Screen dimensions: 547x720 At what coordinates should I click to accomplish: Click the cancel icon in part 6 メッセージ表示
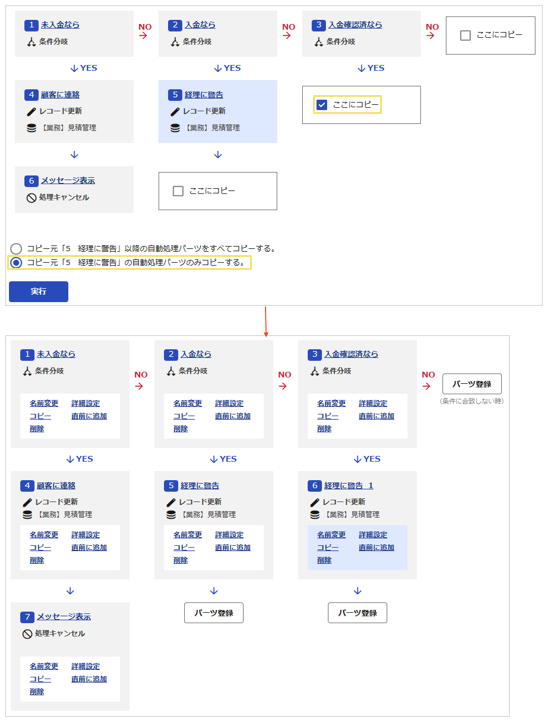[x=31, y=198]
